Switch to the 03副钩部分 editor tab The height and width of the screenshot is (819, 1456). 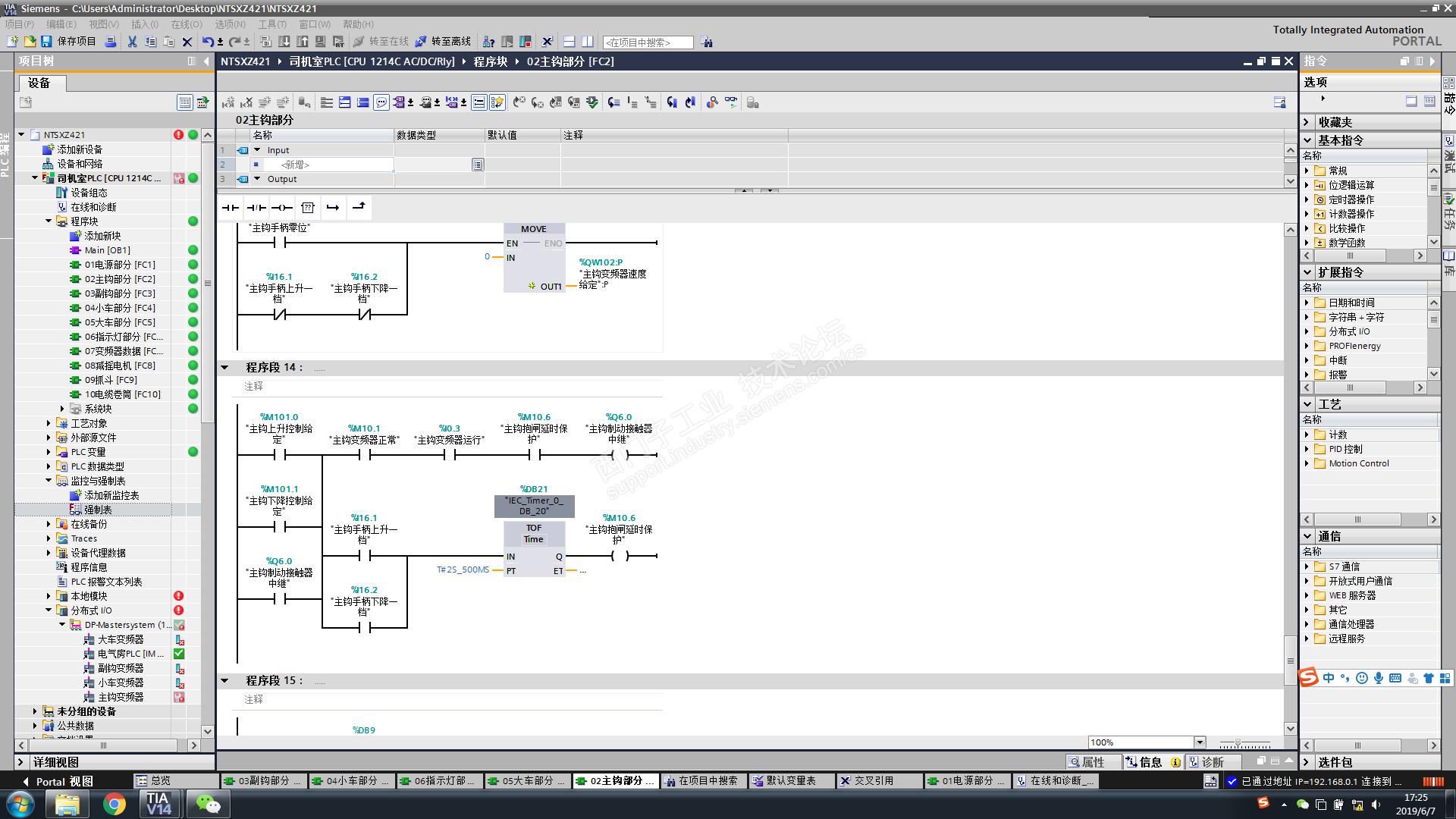[x=263, y=780]
